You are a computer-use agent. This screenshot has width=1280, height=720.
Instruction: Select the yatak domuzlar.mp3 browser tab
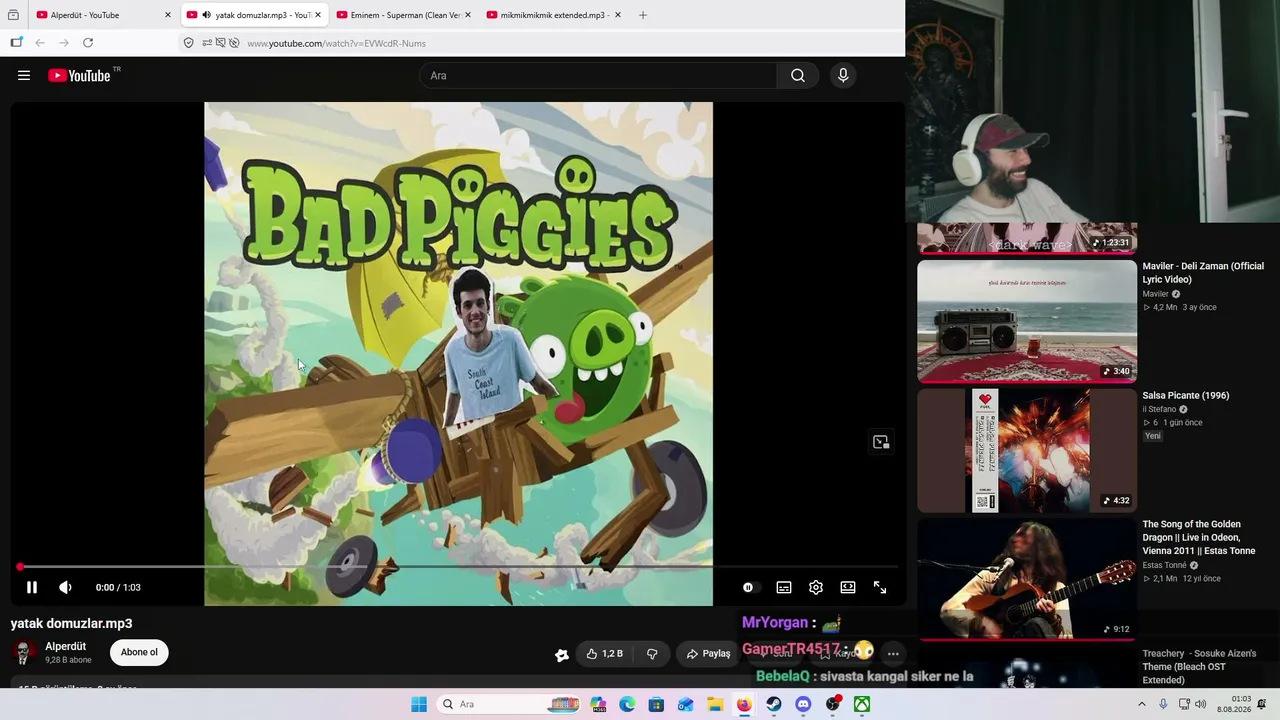coord(255,15)
